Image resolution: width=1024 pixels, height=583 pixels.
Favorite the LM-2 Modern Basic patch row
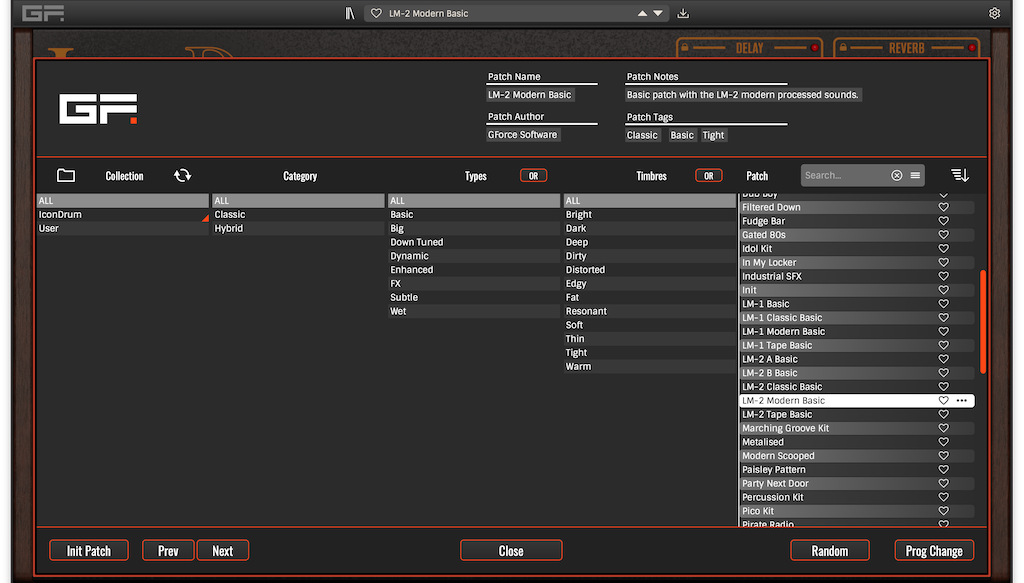click(944, 401)
